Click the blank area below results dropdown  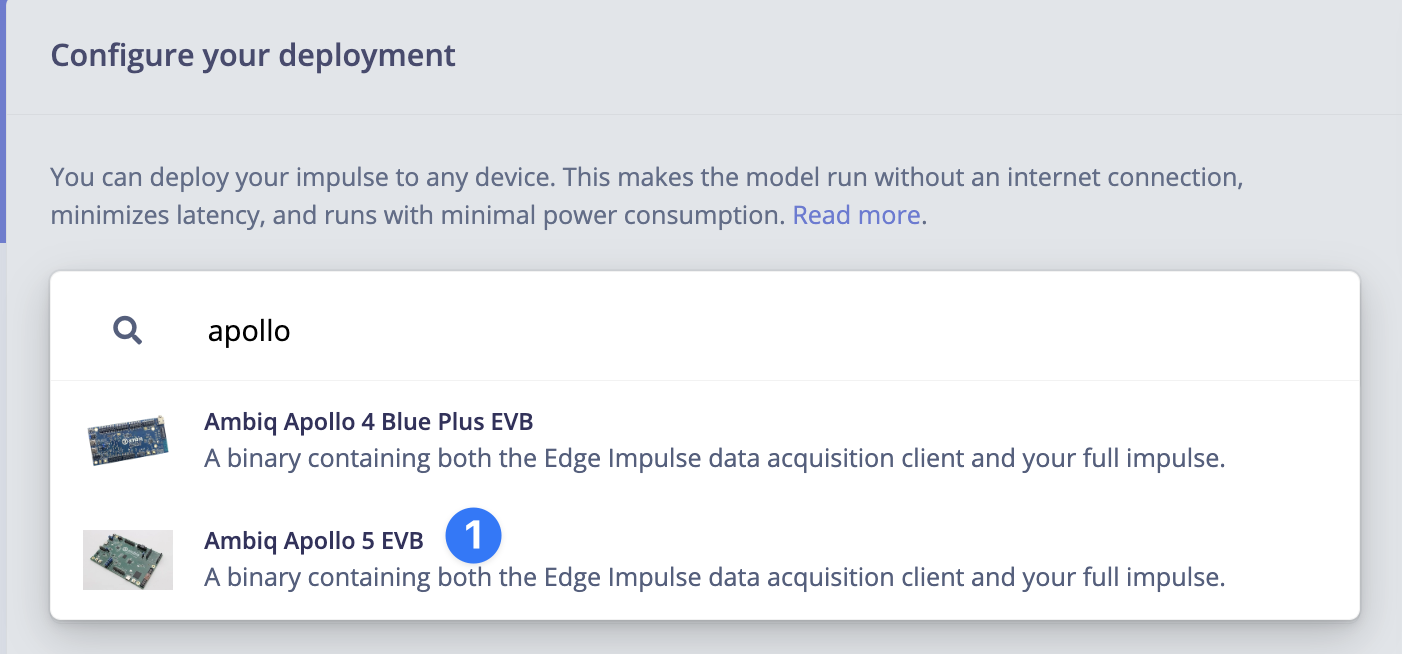tap(700, 638)
